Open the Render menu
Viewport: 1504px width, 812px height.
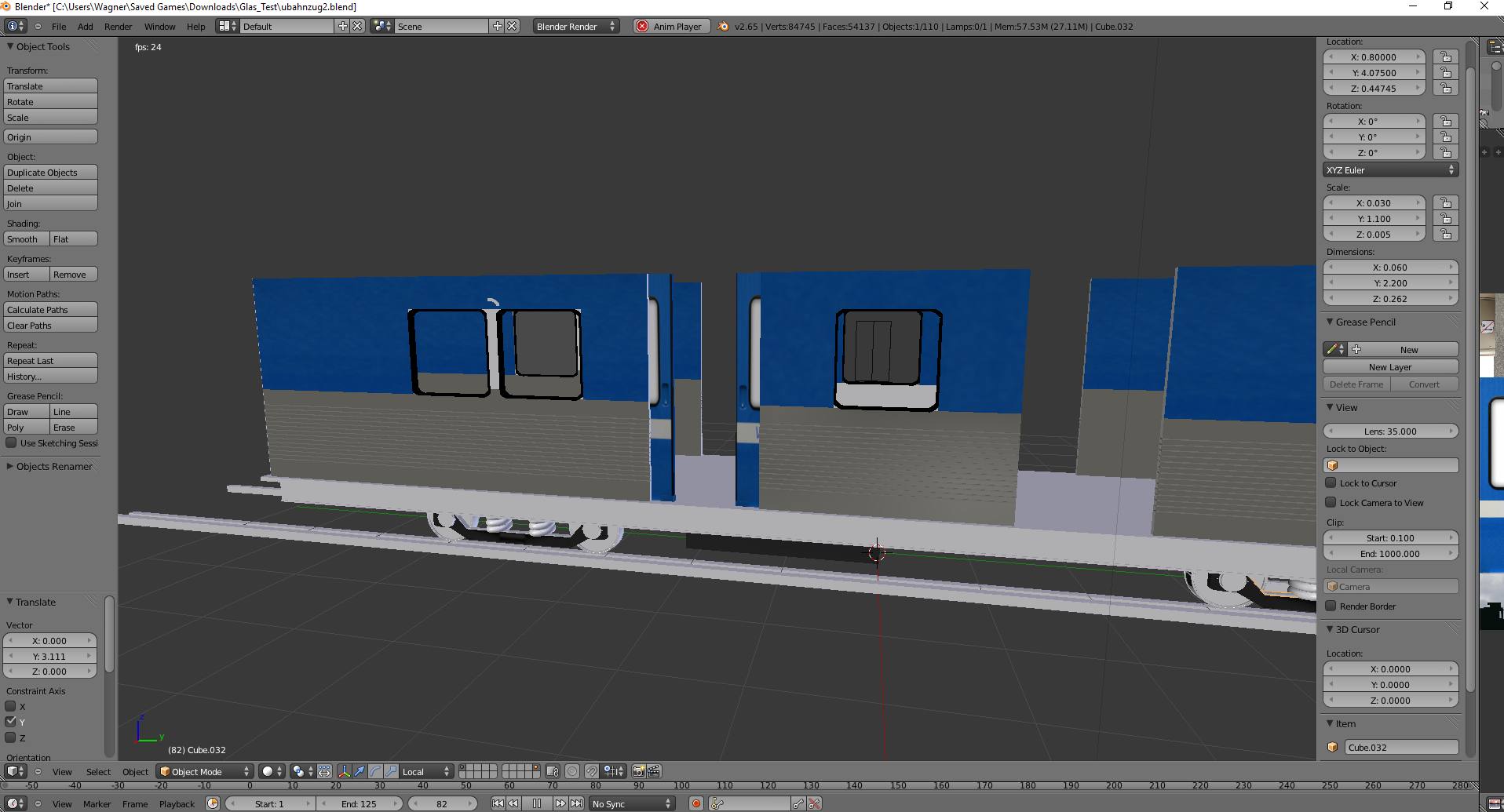(x=118, y=27)
